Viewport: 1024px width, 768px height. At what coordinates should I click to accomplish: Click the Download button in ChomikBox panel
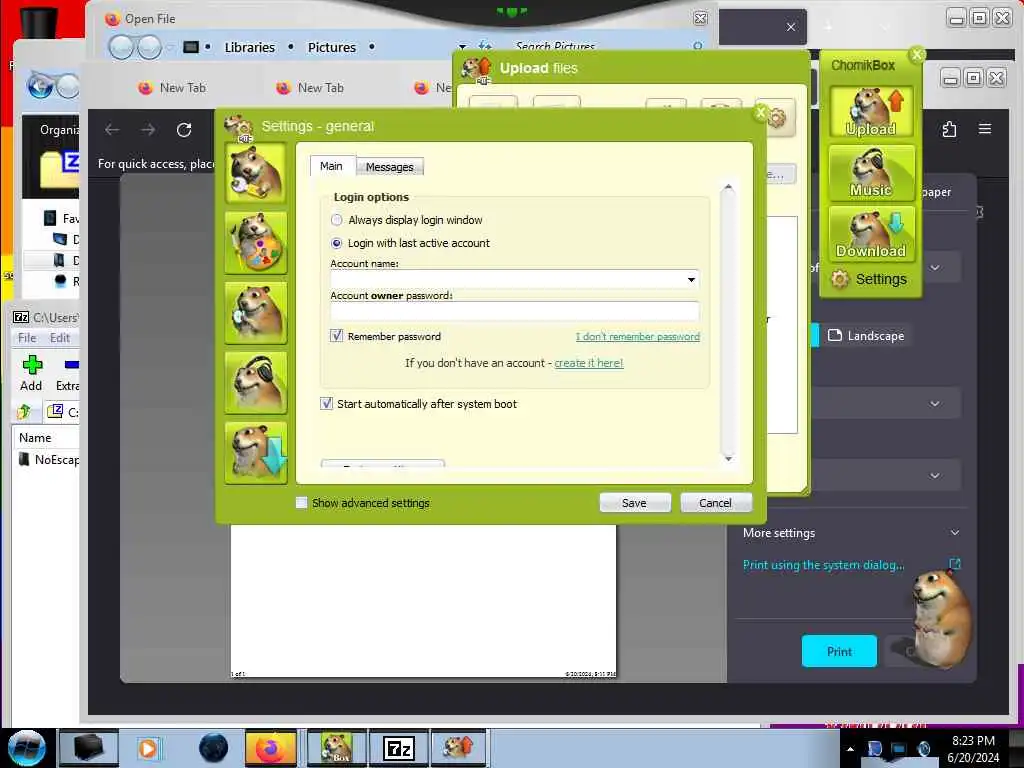click(x=871, y=234)
